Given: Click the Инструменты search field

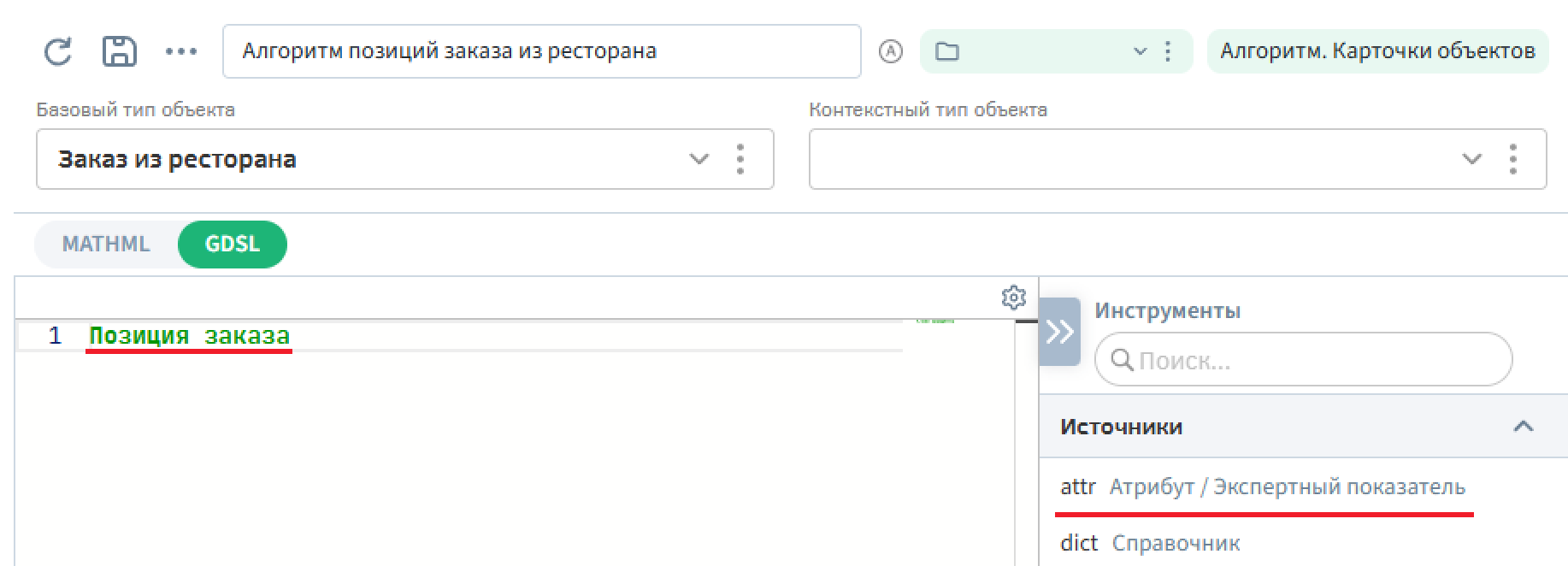Looking at the screenshot, I should [x=1303, y=360].
